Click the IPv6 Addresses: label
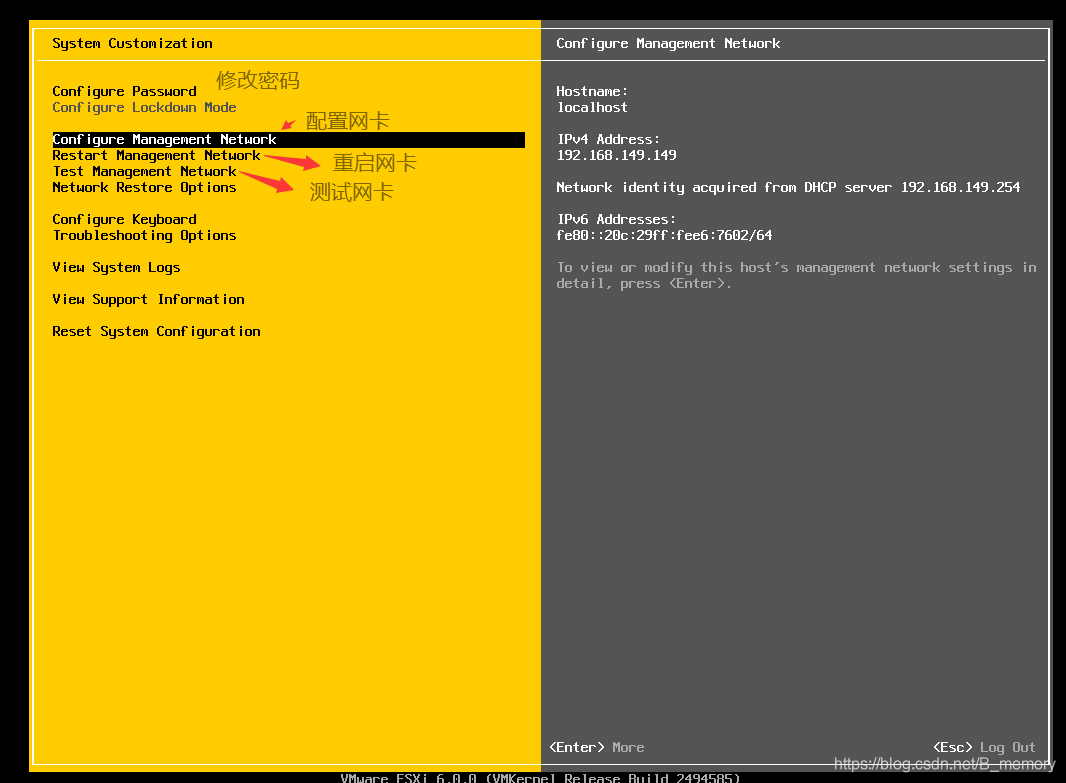 coord(617,220)
